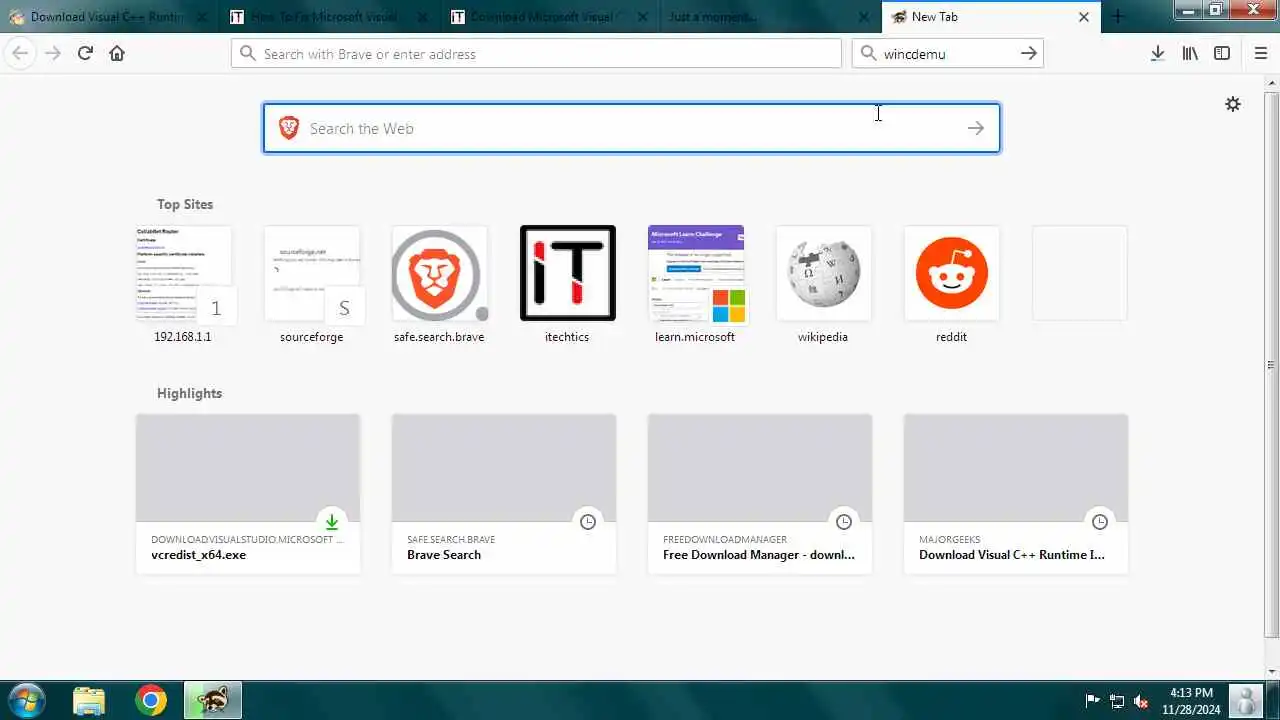1280x720 pixels.
Task: Open the Windows Start menu
Action: [25, 700]
